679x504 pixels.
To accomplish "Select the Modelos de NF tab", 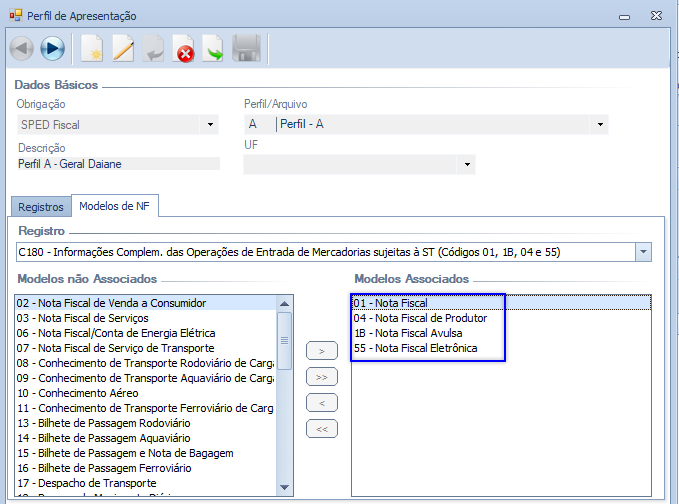I will click(x=114, y=206).
